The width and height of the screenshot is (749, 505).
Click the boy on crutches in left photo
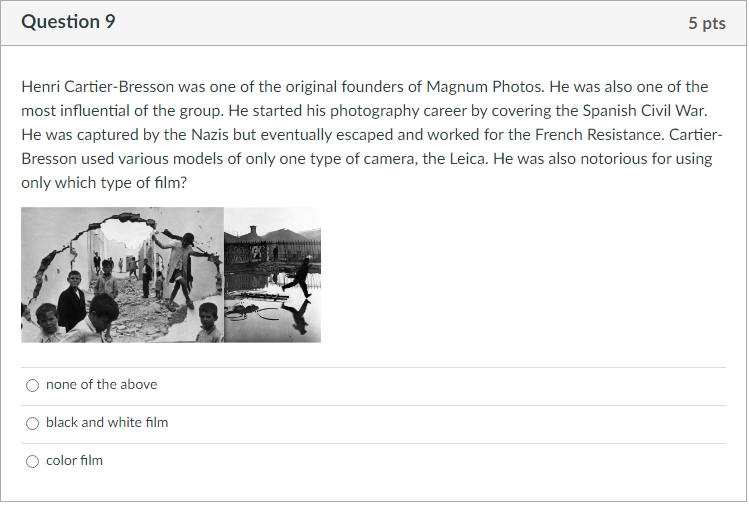179,270
